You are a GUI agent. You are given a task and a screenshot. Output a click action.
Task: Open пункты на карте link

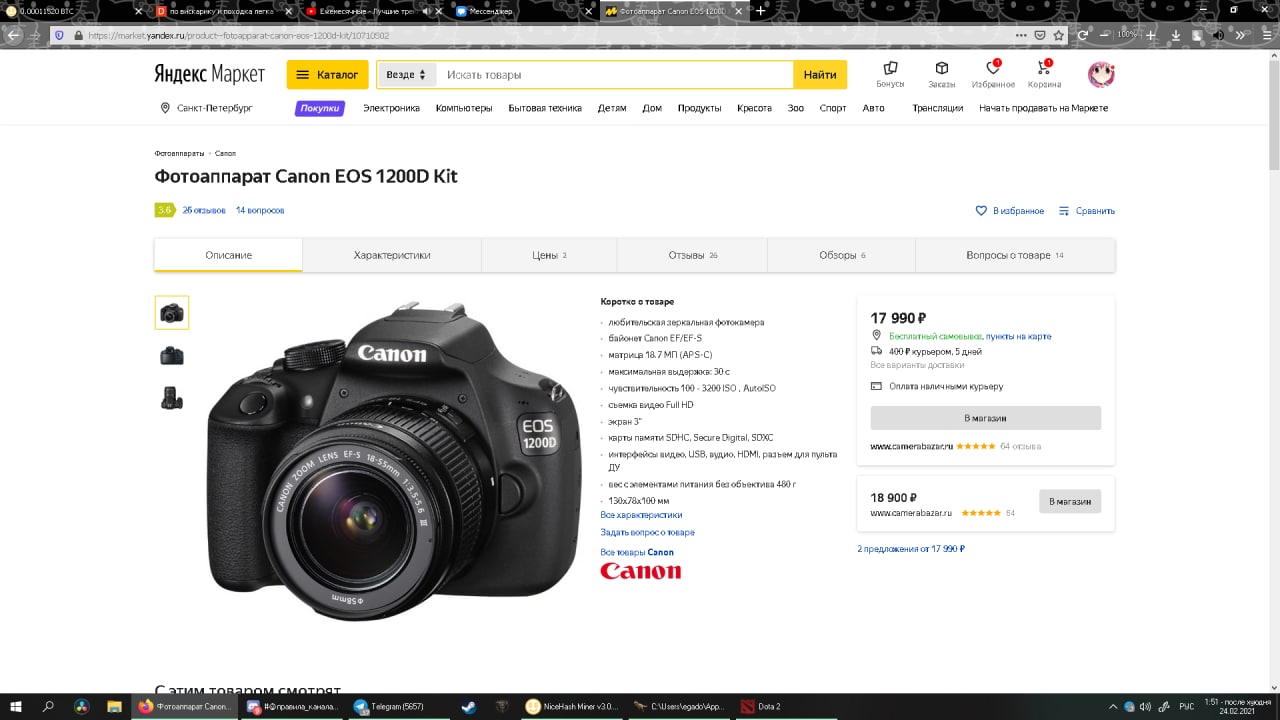pyautogui.click(x=1019, y=337)
